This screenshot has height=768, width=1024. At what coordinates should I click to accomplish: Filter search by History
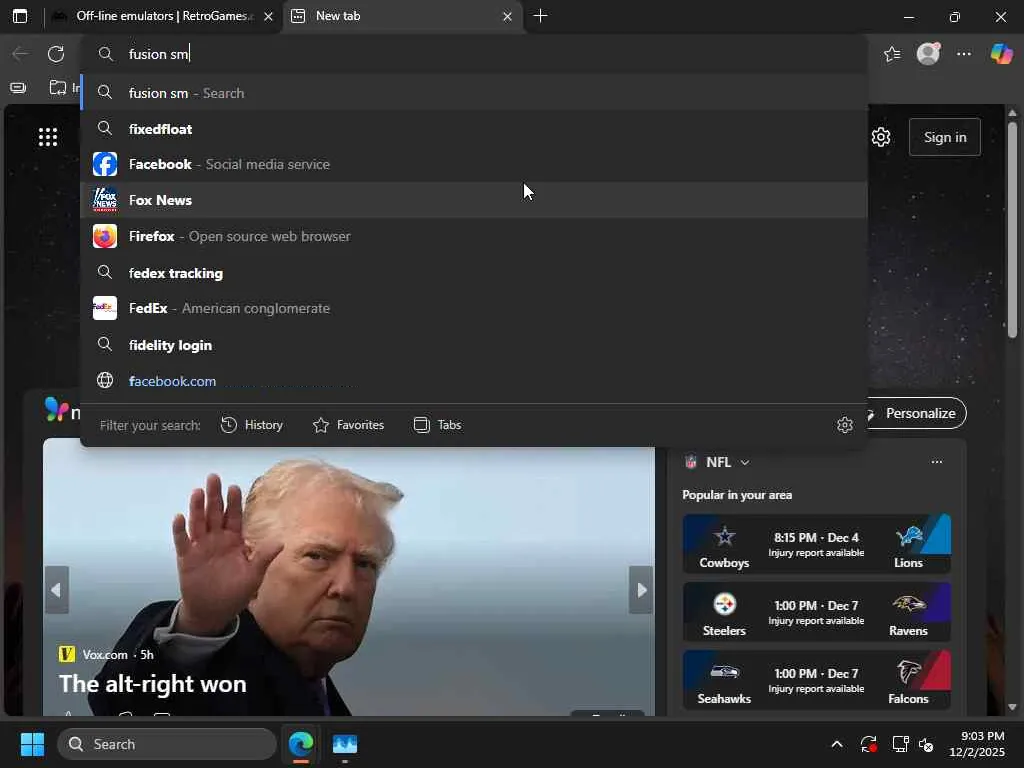point(252,425)
